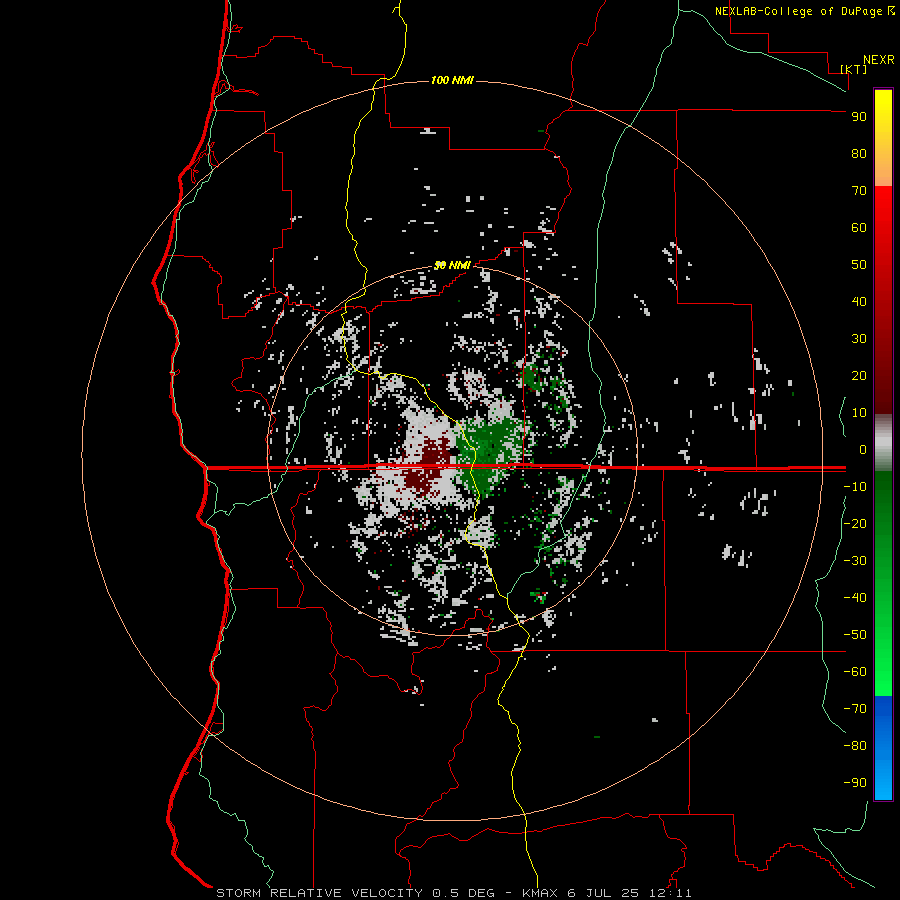The width and height of the screenshot is (900, 900).
Task: Click the "100 NMI" range ring label
Action: tap(452, 80)
